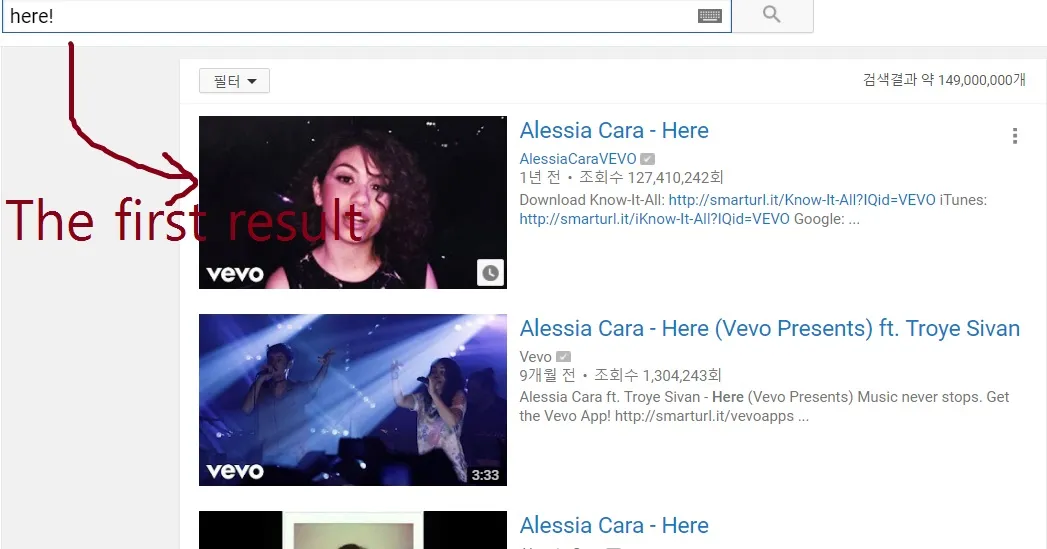1047x549 pixels.
Task: Focus the search field containing "here!"
Action: pyautogui.click(x=366, y=15)
